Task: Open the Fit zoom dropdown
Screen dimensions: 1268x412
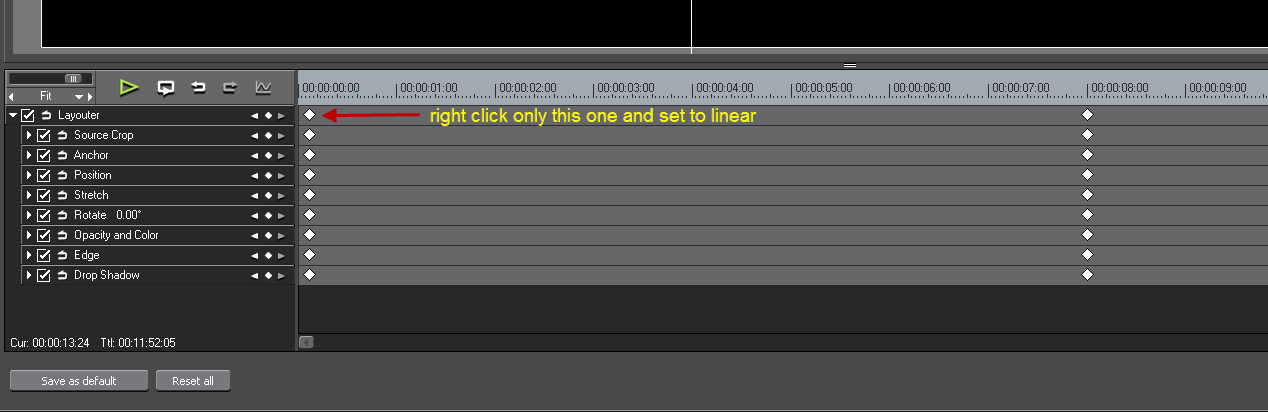Action: click(x=79, y=97)
